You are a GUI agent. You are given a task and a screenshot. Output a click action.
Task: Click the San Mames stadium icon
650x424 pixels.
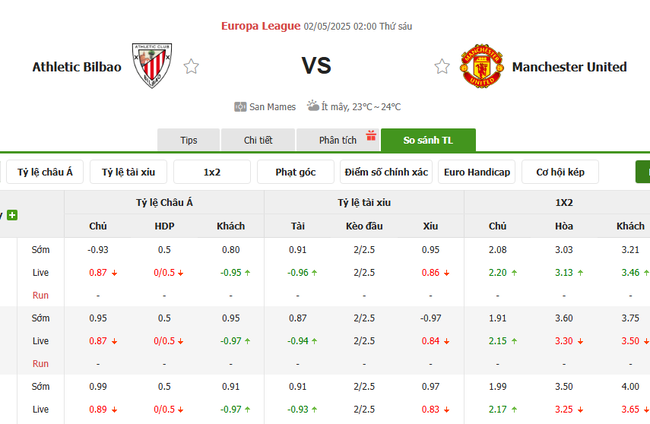pyautogui.click(x=240, y=107)
